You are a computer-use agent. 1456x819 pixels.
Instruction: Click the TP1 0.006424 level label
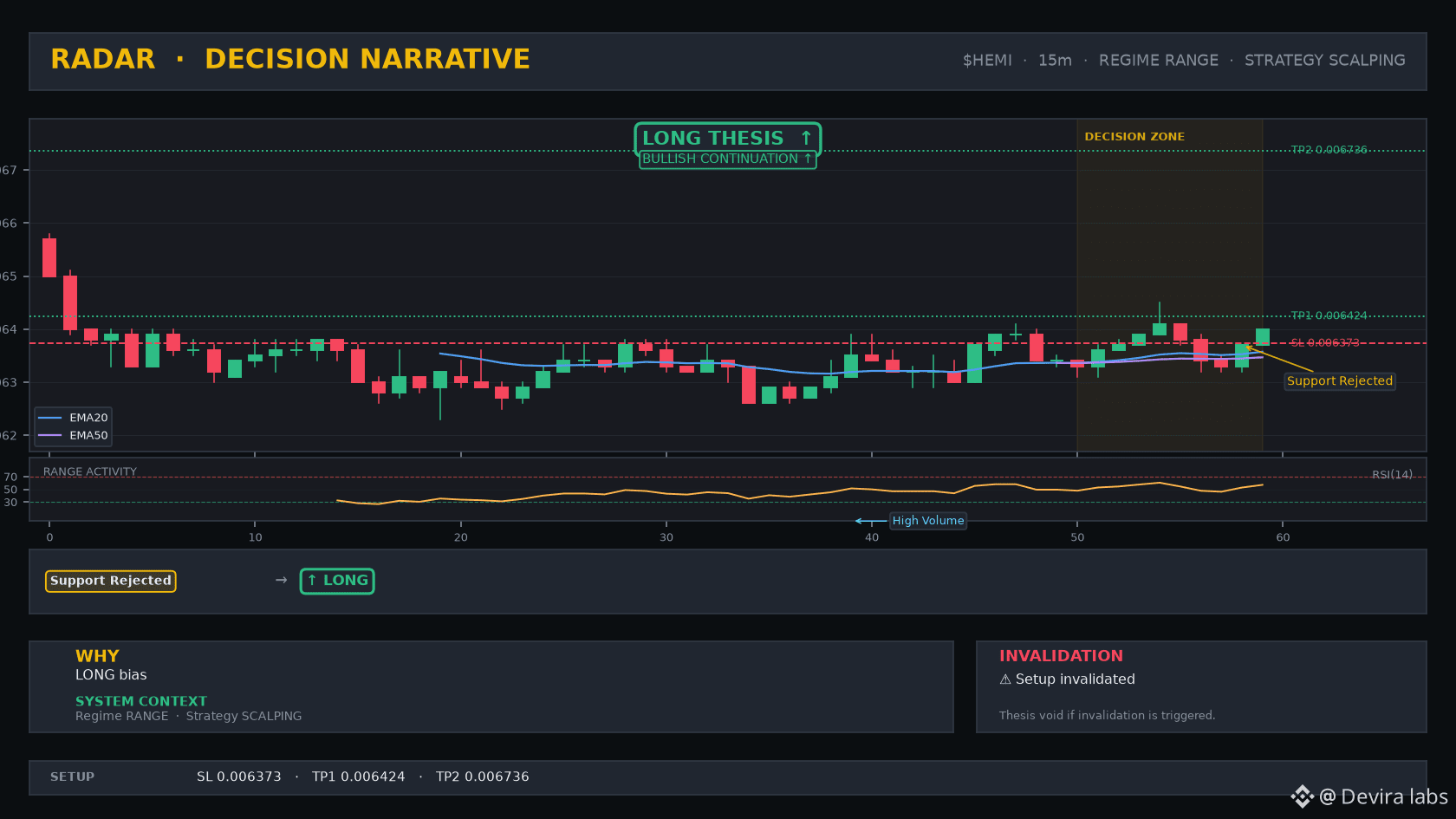1329,315
